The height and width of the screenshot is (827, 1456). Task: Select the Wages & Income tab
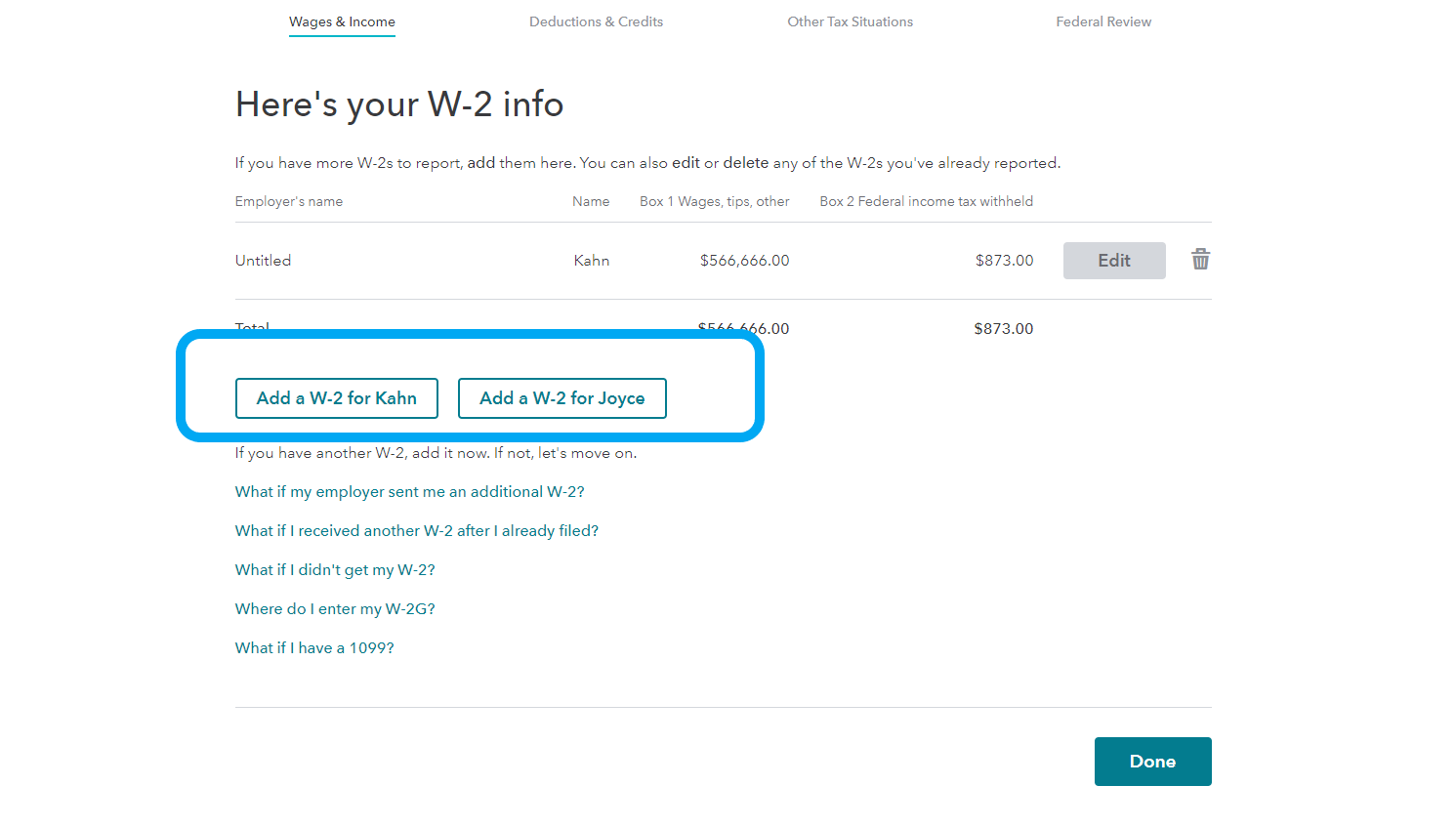(x=342, y=21)
